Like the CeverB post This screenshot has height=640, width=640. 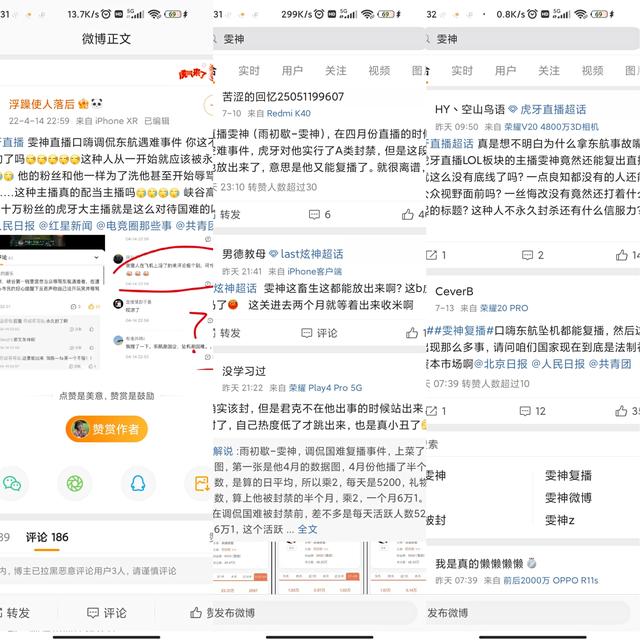[x=621, y=411]
